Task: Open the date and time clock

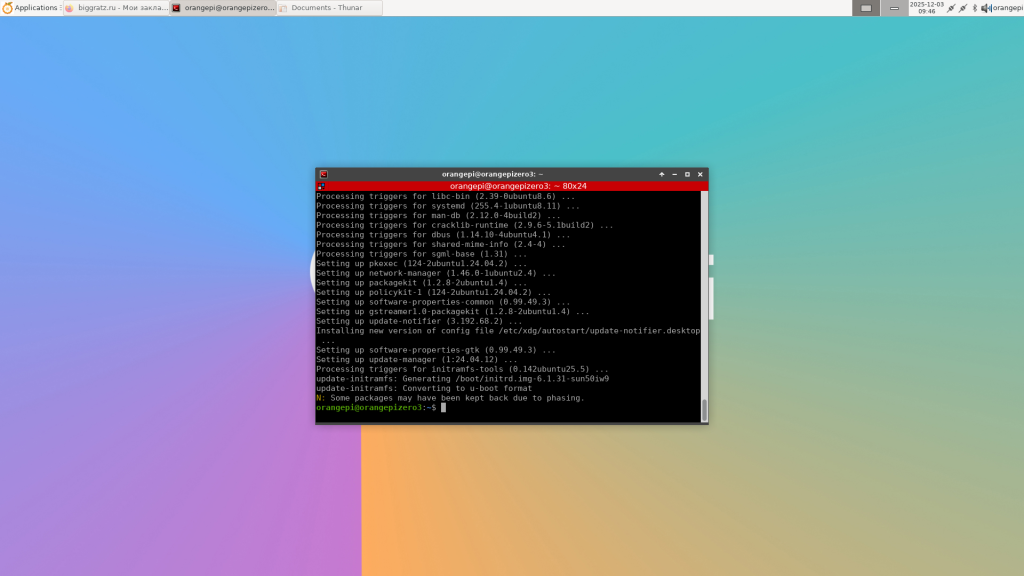Action: coord(925,8)
